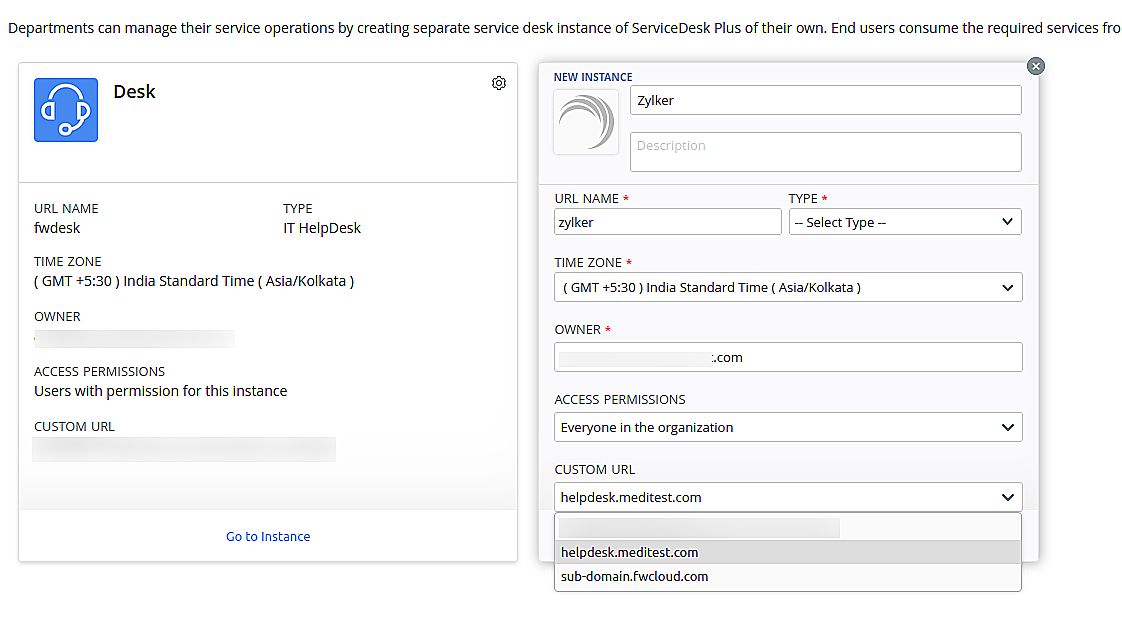Click the Access Permissions dropdown arrow

(x=1010, y=427)
